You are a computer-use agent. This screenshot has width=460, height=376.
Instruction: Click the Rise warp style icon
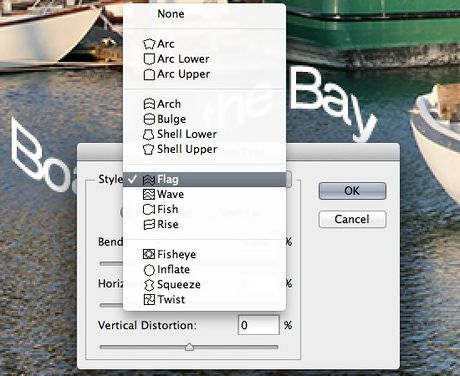pos(149,224)
